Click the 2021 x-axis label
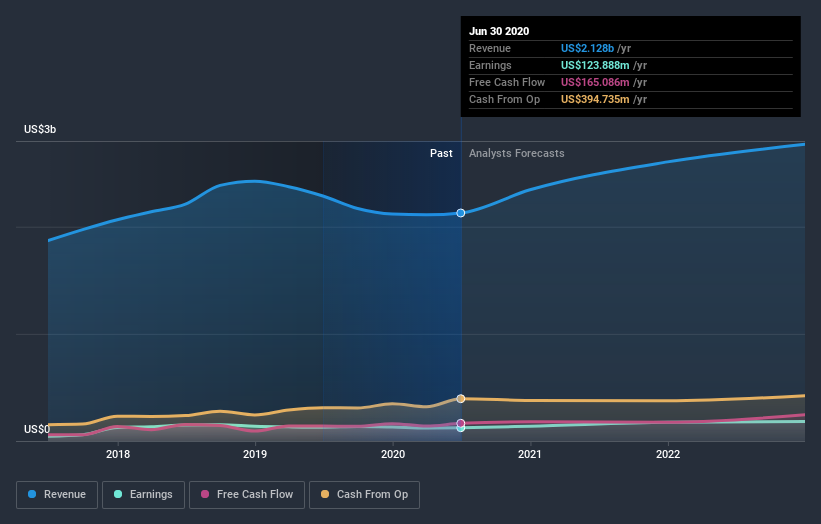 pyautogui.click(x=530, y=454)
